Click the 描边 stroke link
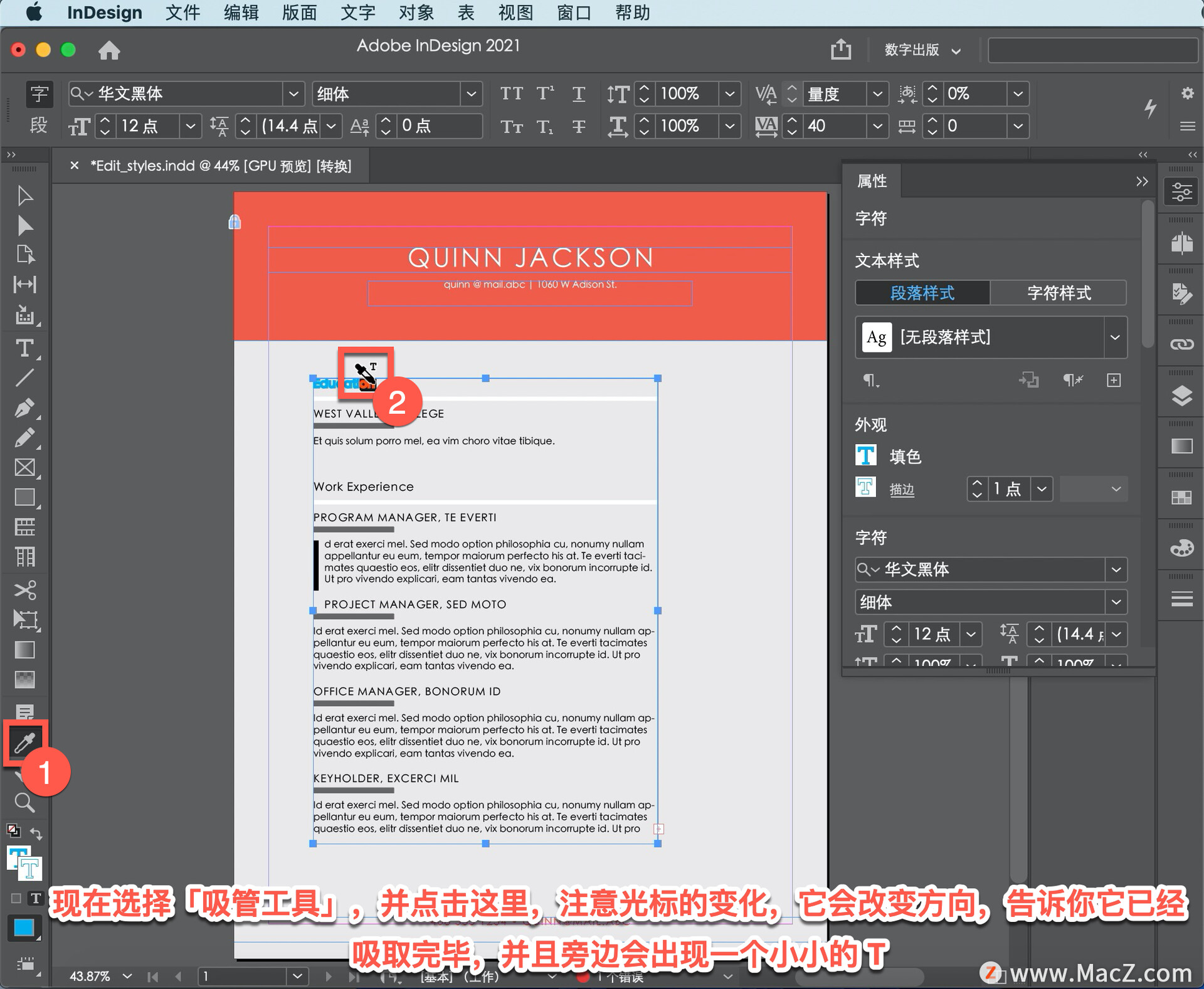The width and height of the screenshot is (1204, 989). [x=902, y=489]
